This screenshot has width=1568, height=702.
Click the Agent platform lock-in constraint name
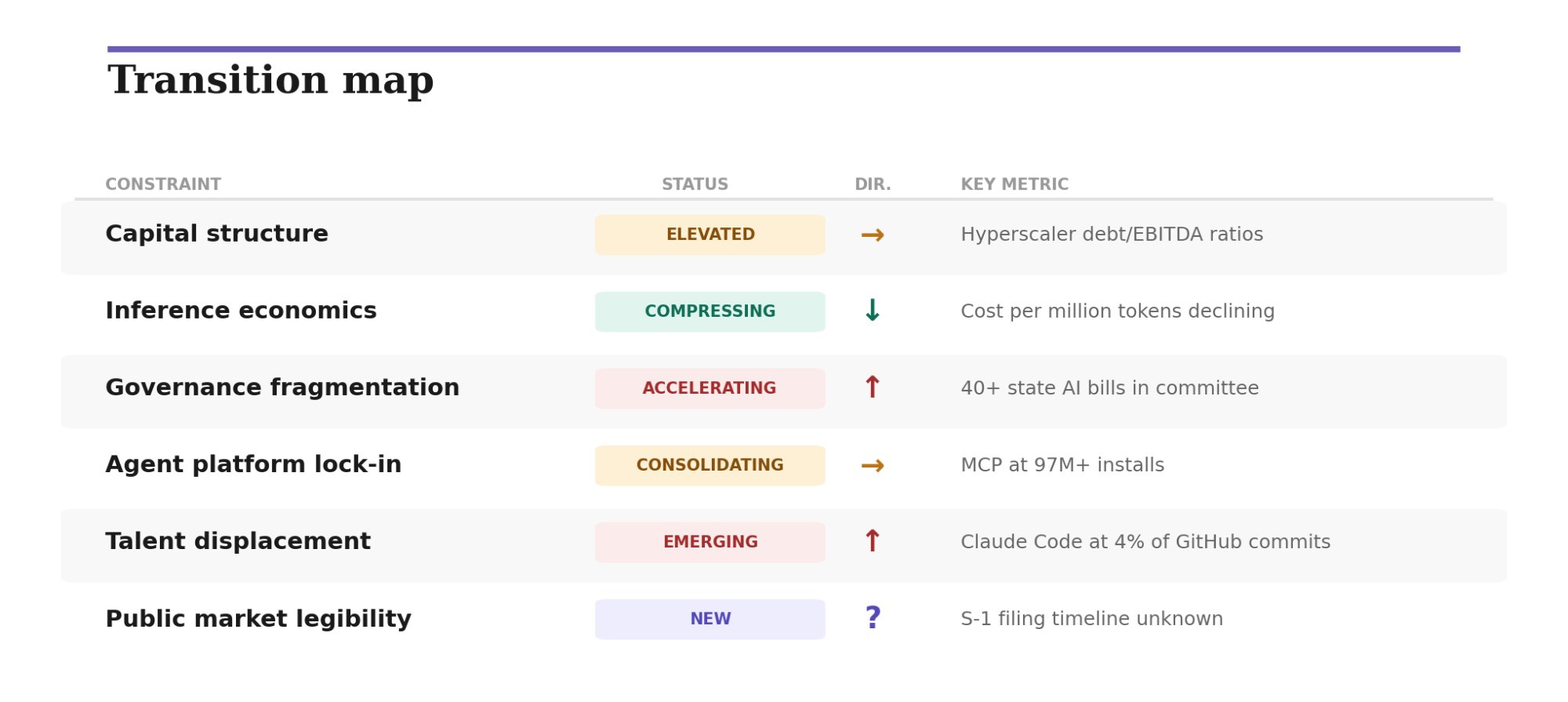pyautogui.click(x=253, y=464)
